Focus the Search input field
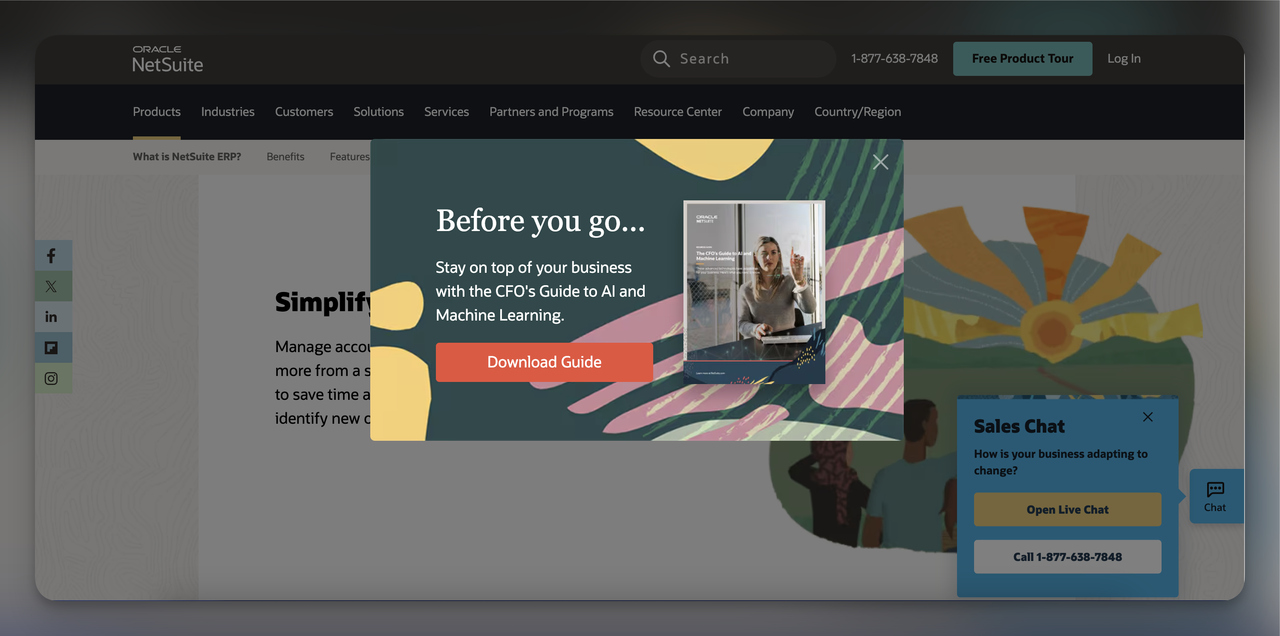The image size is (1280, 636). click(738, 59)
